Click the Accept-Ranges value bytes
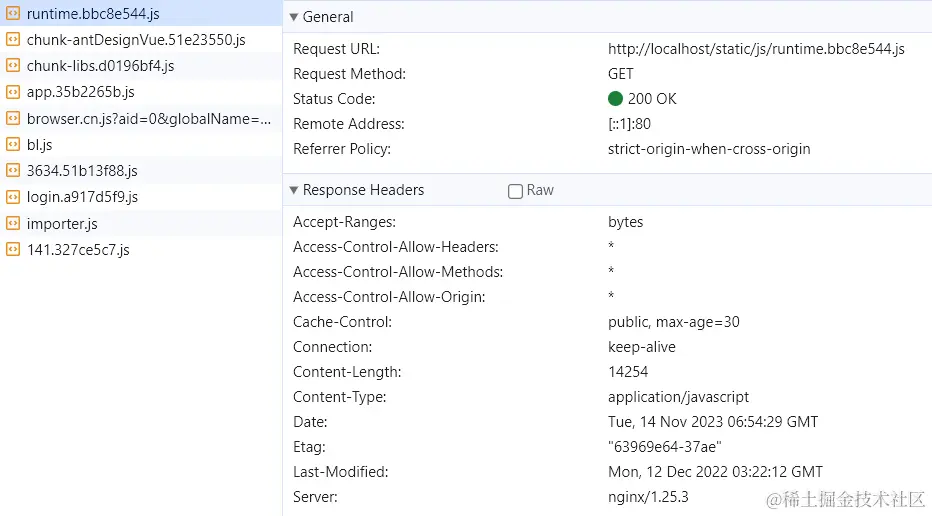The image size is (932, 516). (x=625, y=222)
